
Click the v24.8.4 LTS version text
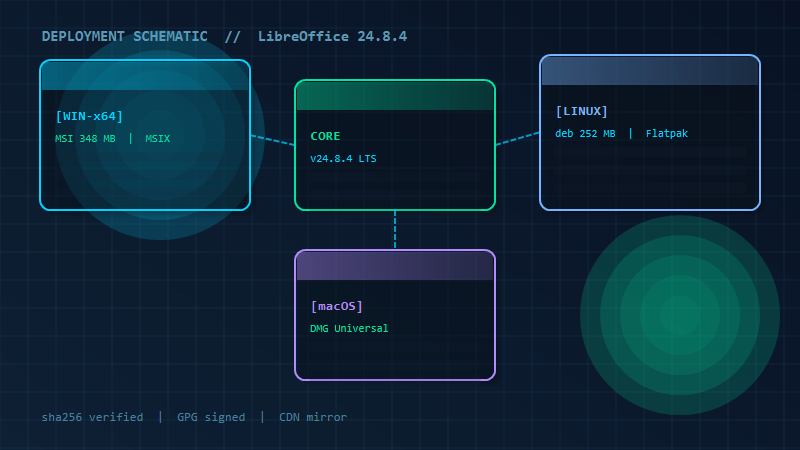coord(343,159)
